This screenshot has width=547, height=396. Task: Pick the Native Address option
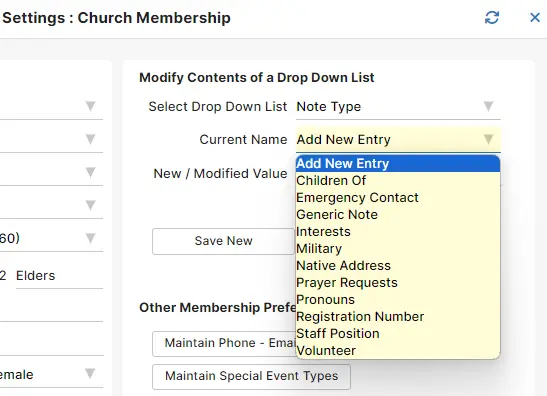point(398,266)
